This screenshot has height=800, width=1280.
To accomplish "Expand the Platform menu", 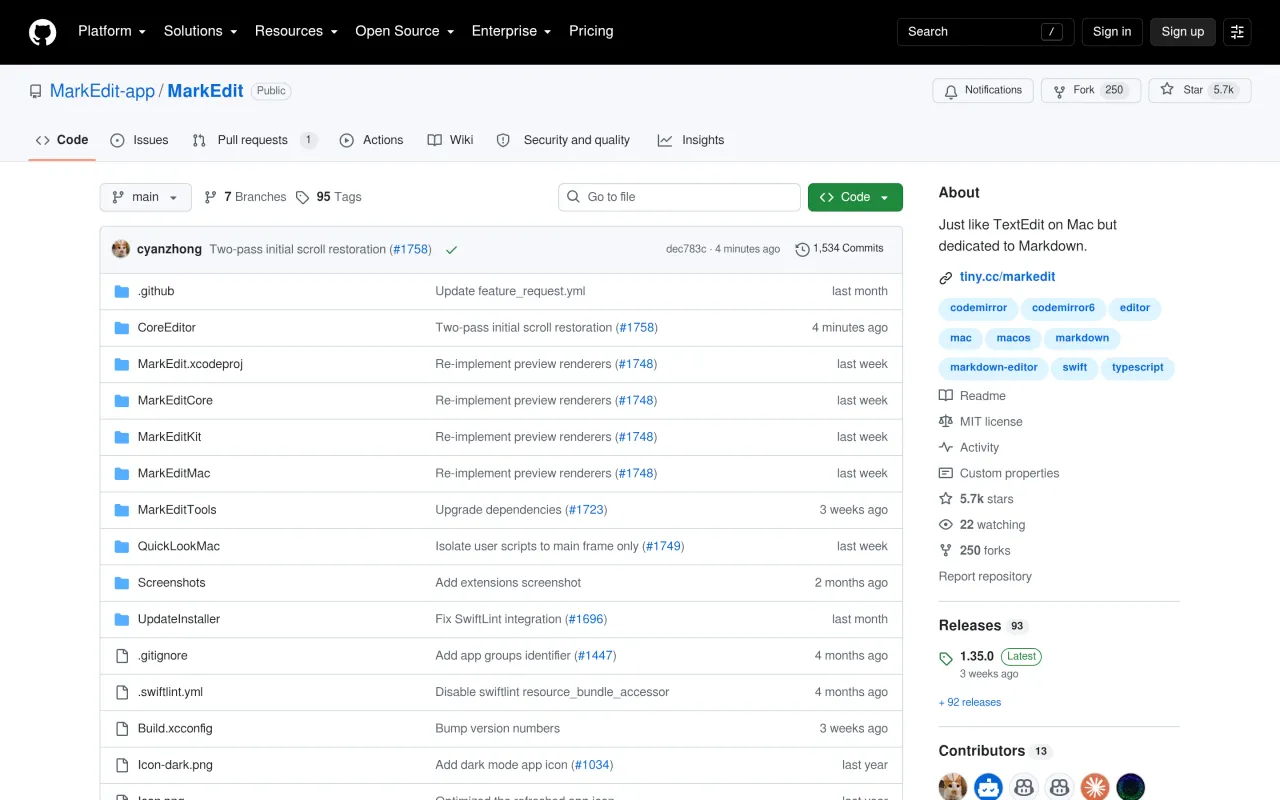I will [112, 31].
